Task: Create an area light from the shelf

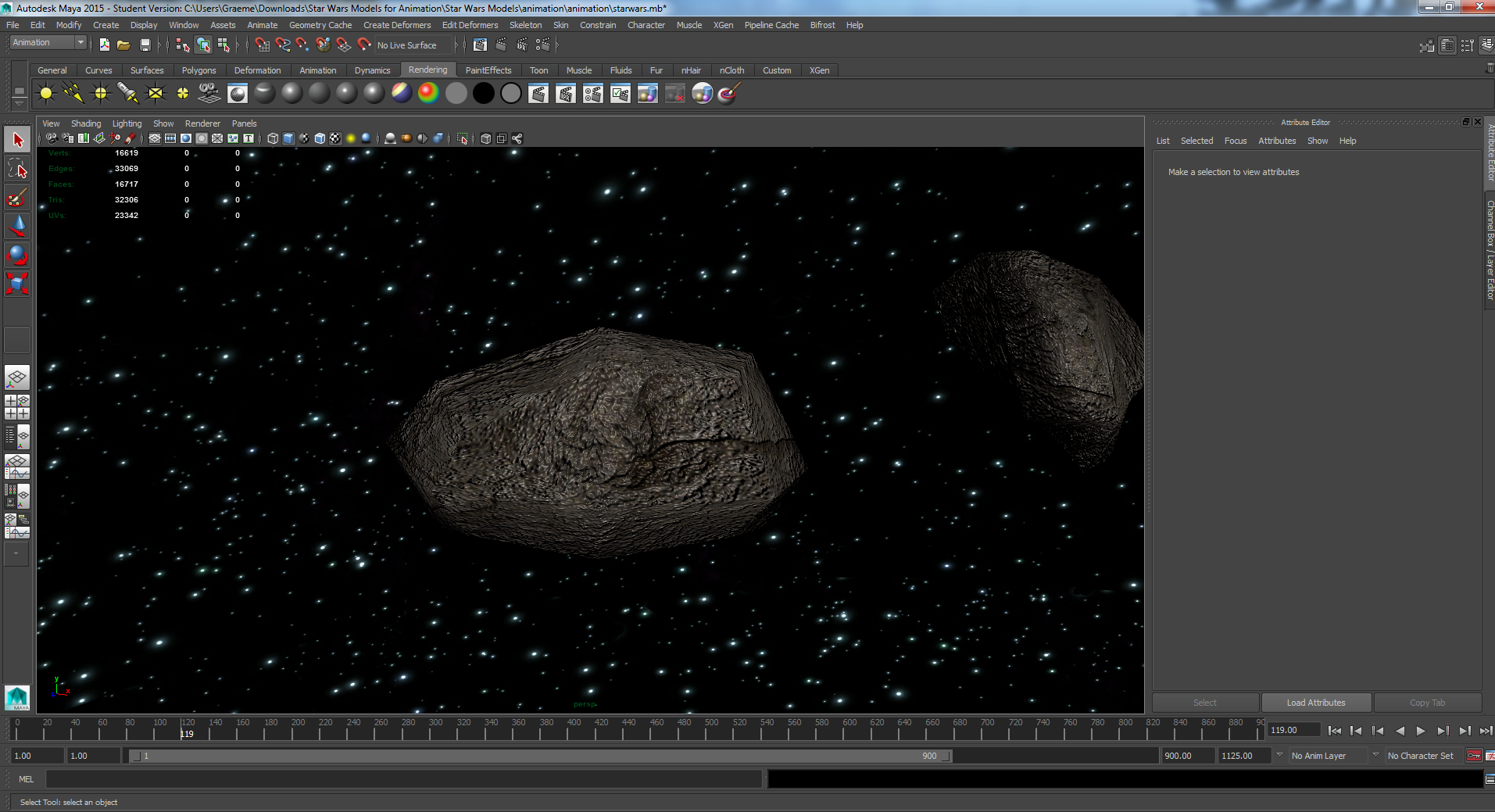Action: (x=156, y=94)
